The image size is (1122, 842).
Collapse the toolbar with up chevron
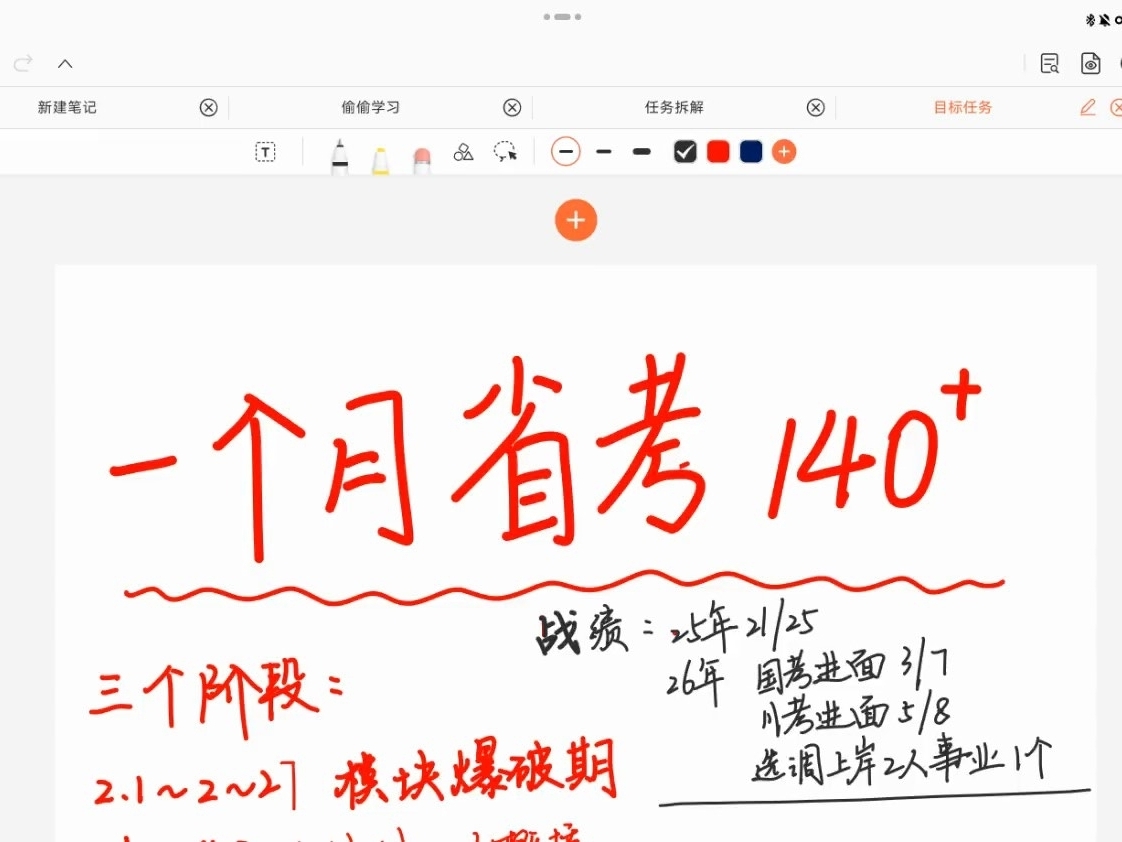(x=65, y=64)
